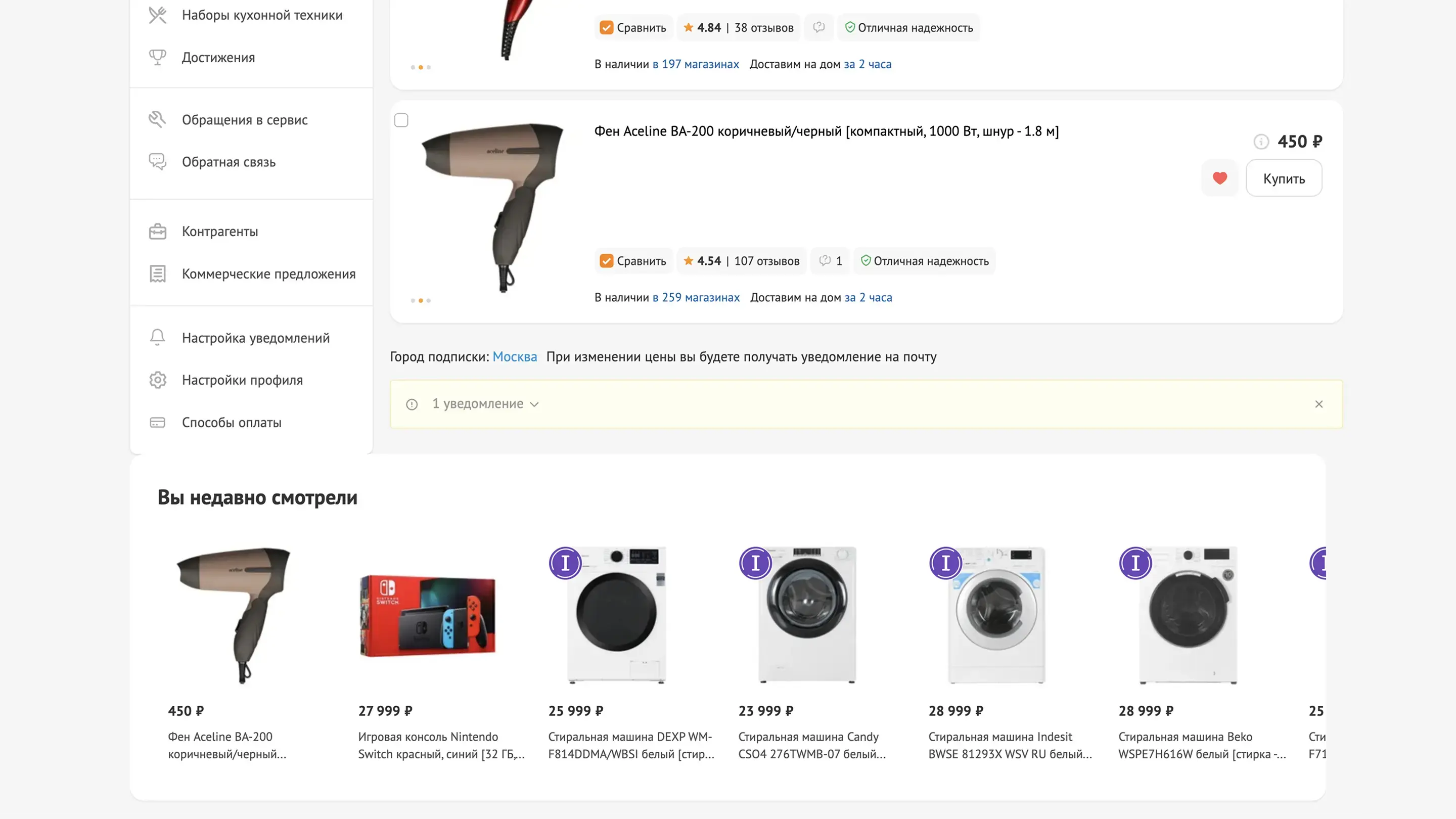Image resolution: width=1456 pixels, height=819 pixels.
Task: Click the card icon for Способы оплаты
Action: 158,422
